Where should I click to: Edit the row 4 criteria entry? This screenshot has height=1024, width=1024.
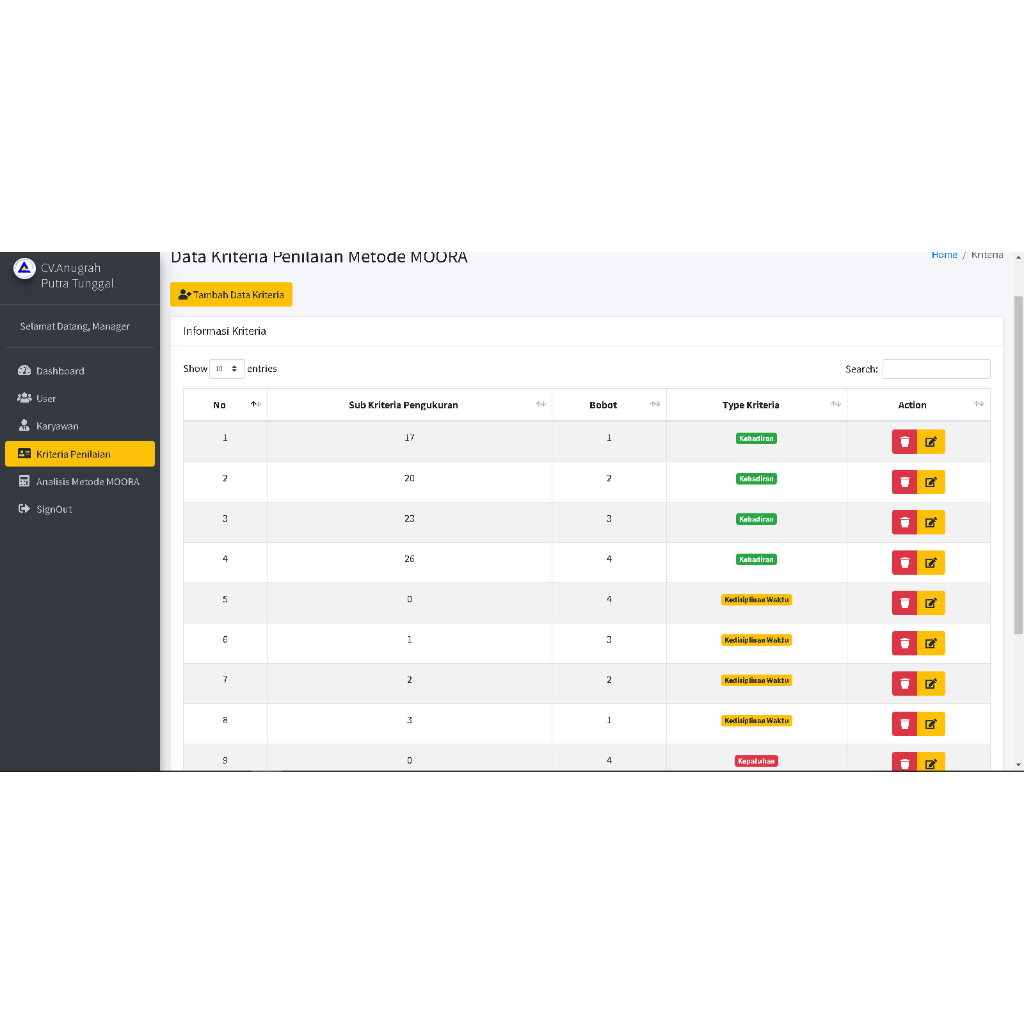pyautogui.click(x=931, y=563)
